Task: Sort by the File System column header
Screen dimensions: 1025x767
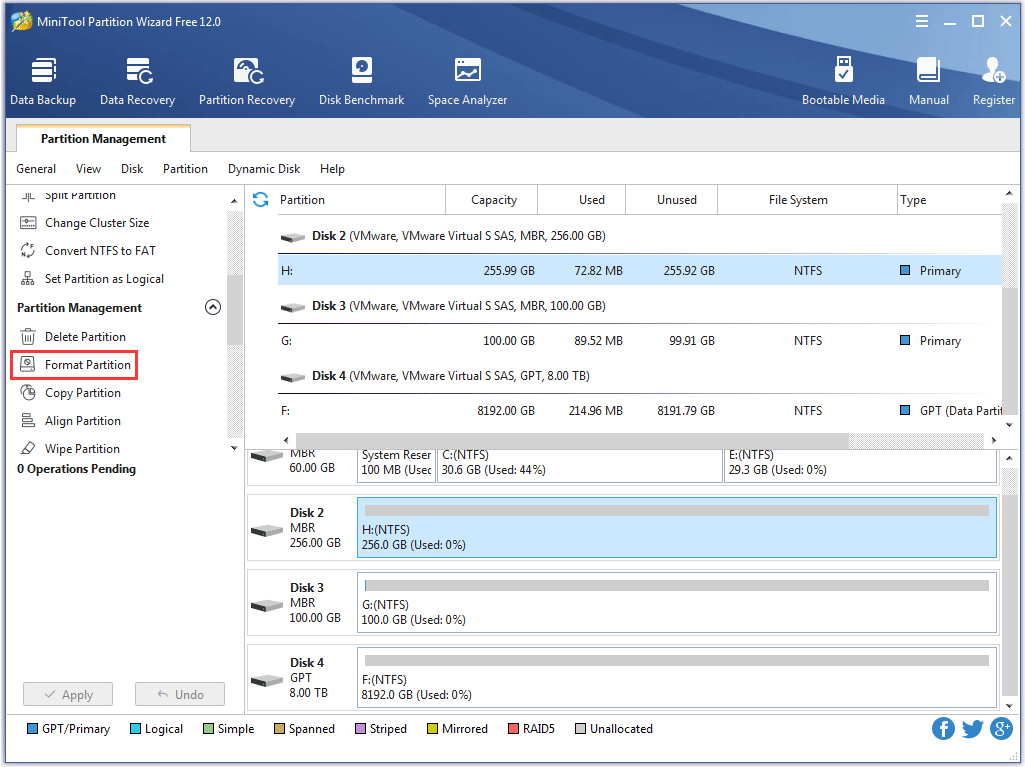Action: 807,199
